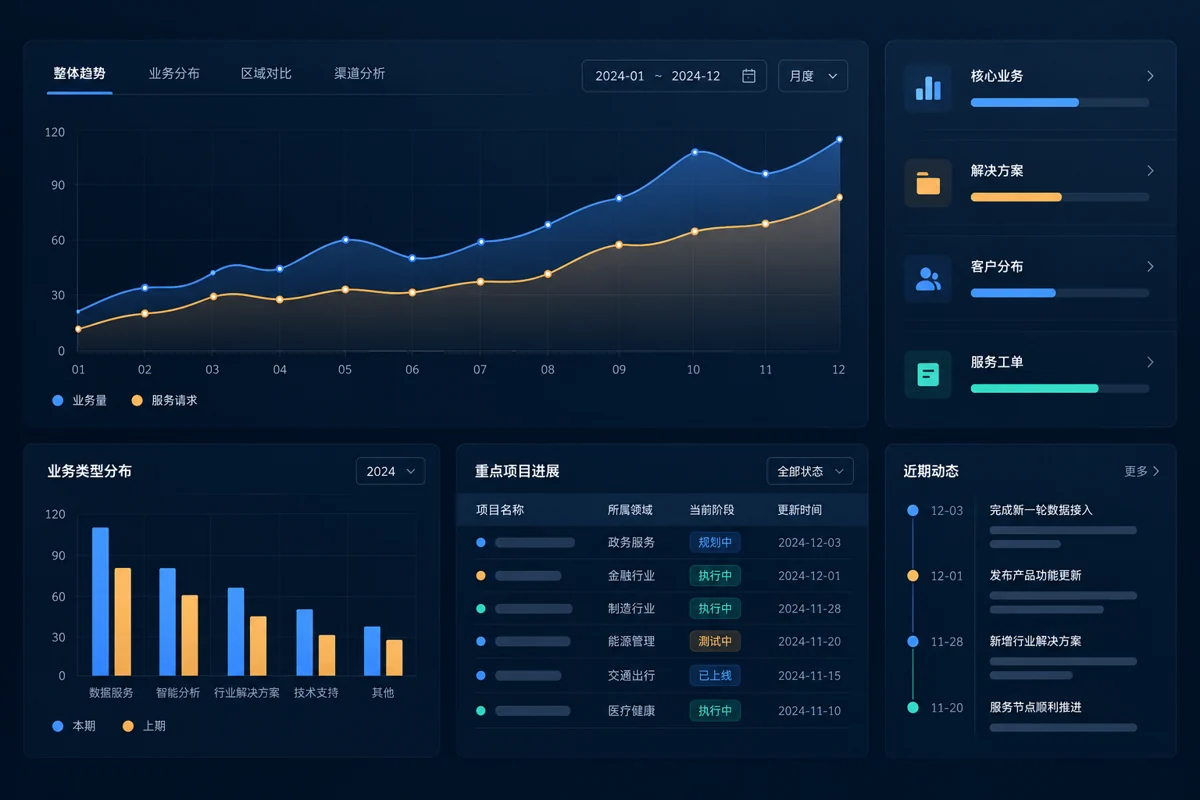Click the 项目名称 column header

tap(500, 510)
